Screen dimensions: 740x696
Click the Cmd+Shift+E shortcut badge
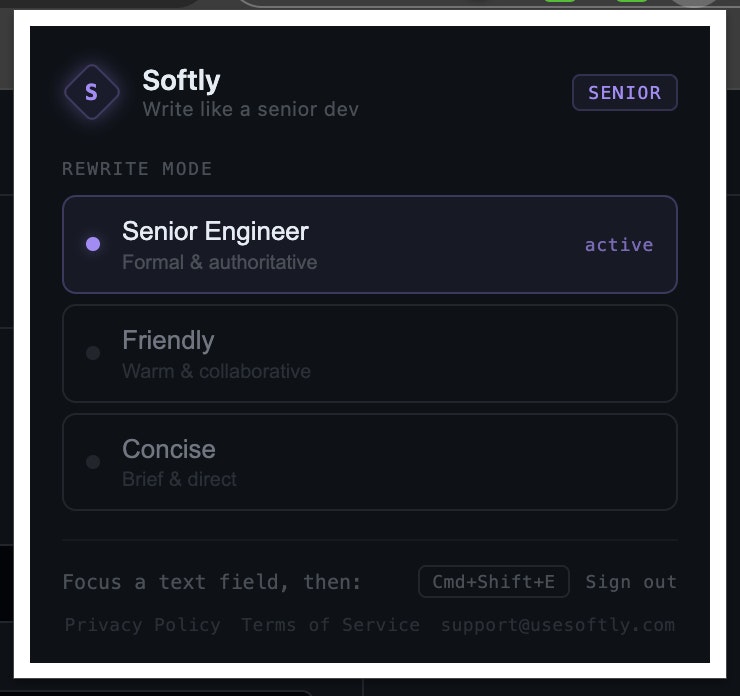494,581
